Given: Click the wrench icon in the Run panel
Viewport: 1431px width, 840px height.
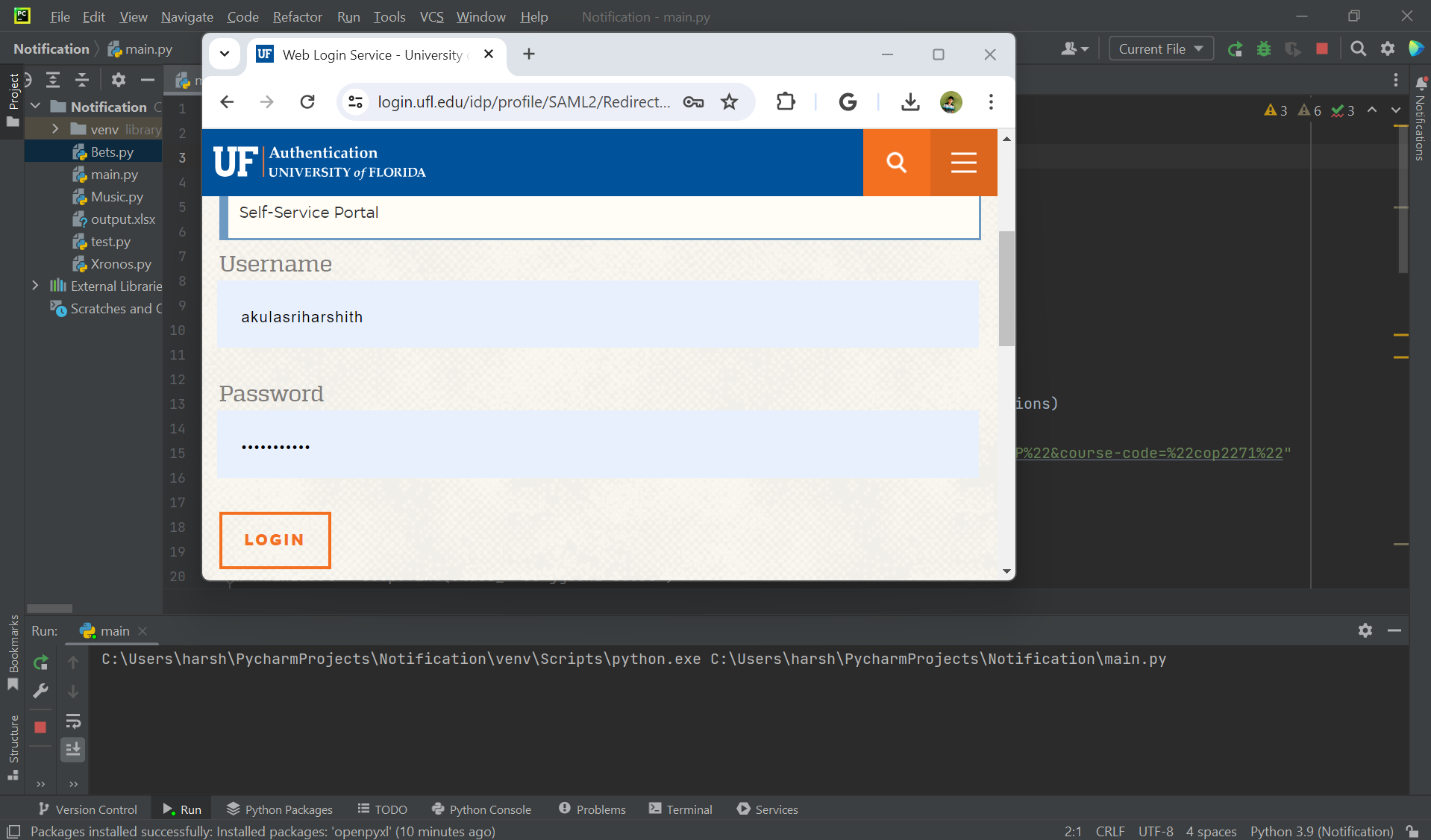Looking at the screenshot, I should tap(41, 691).
